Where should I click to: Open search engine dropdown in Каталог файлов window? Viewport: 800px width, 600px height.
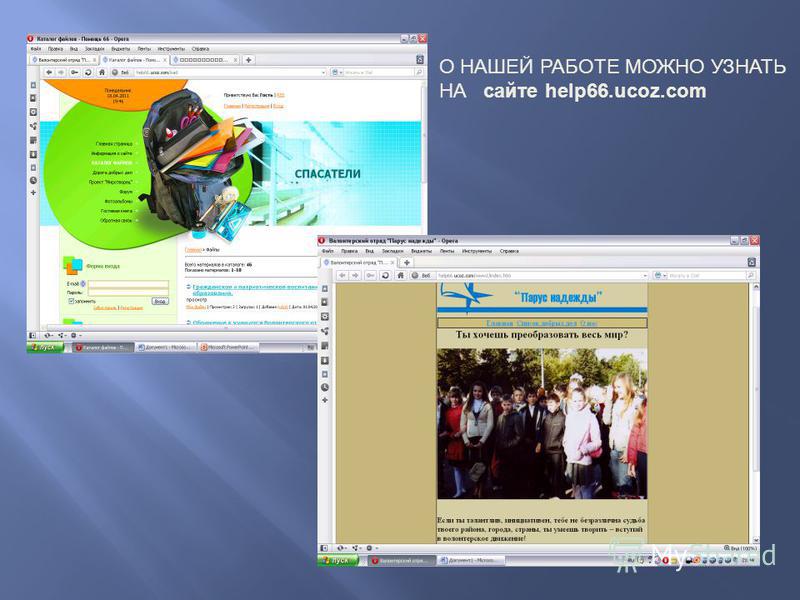[x=337, y=72]
